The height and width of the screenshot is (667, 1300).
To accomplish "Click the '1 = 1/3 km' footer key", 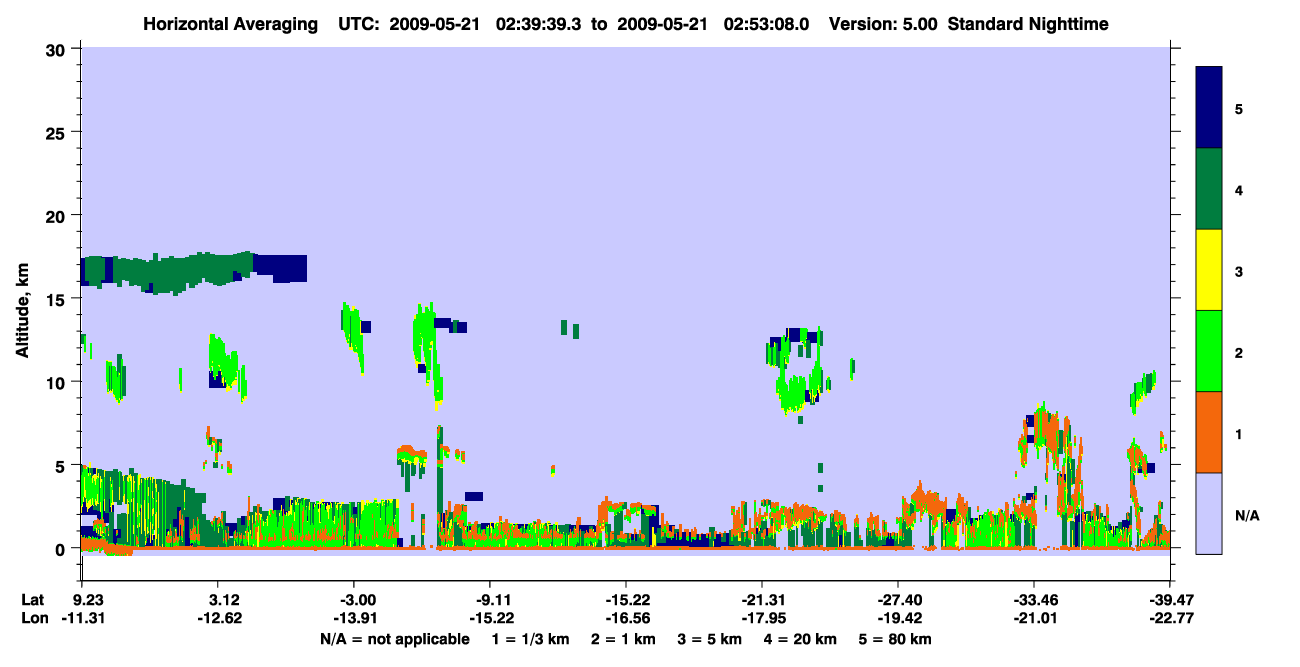I will (x=531, y=639).
